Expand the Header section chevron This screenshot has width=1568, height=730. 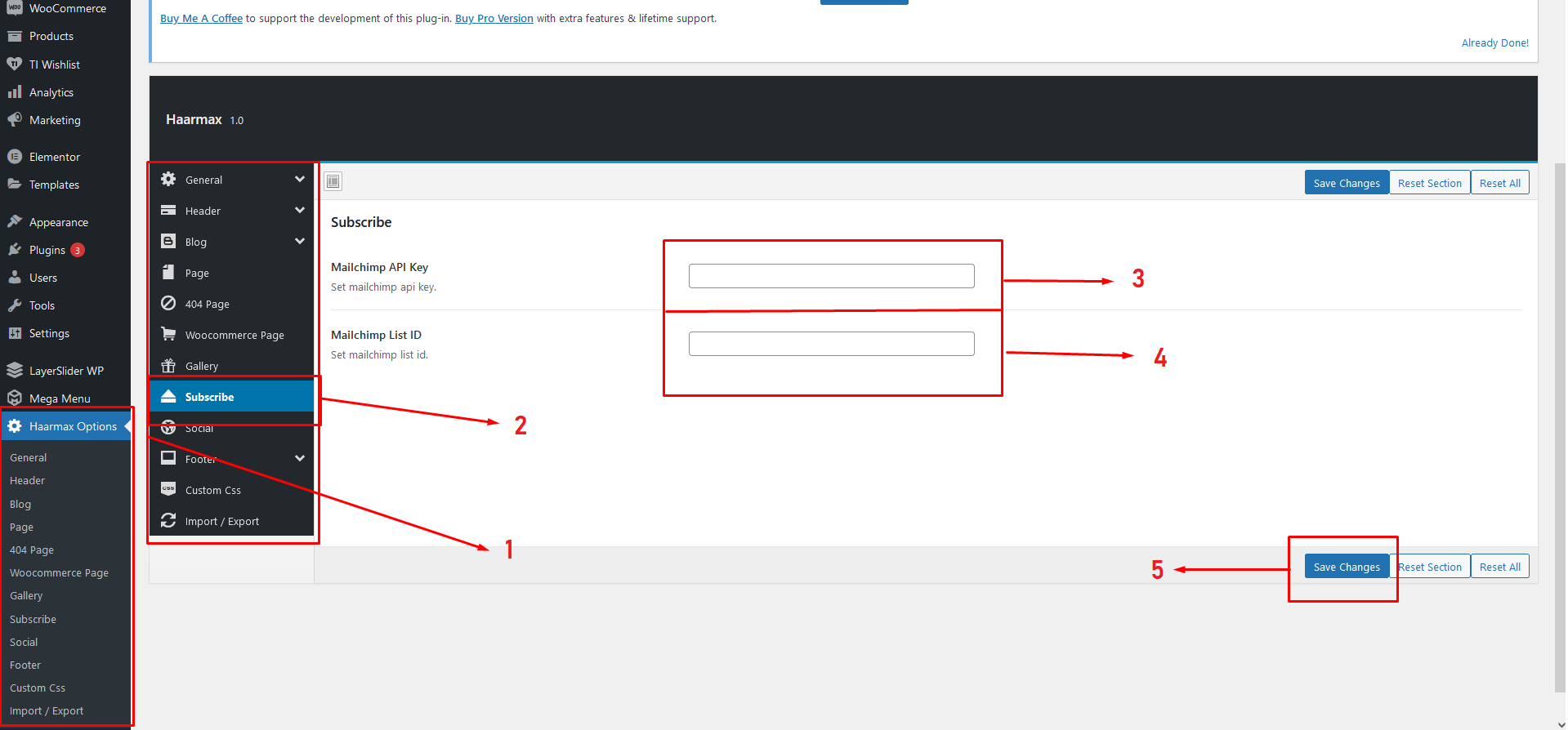tap(300, 210)
